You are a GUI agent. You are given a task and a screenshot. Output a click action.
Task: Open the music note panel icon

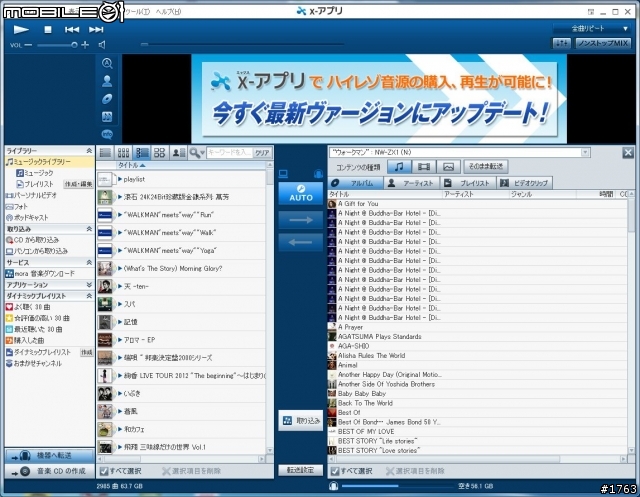coord(107,117)
